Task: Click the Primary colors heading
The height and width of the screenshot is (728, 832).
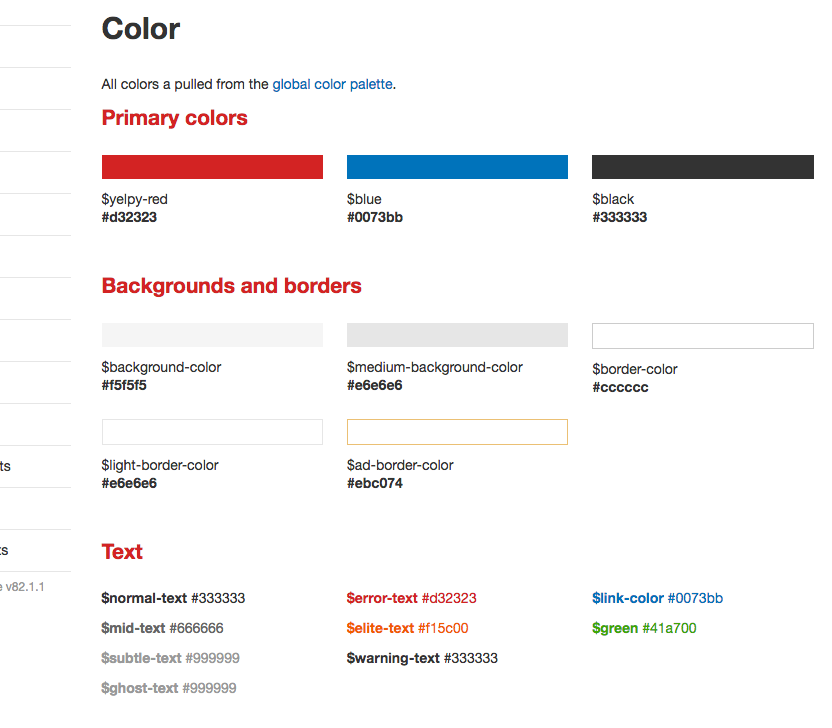Action: 175,118
